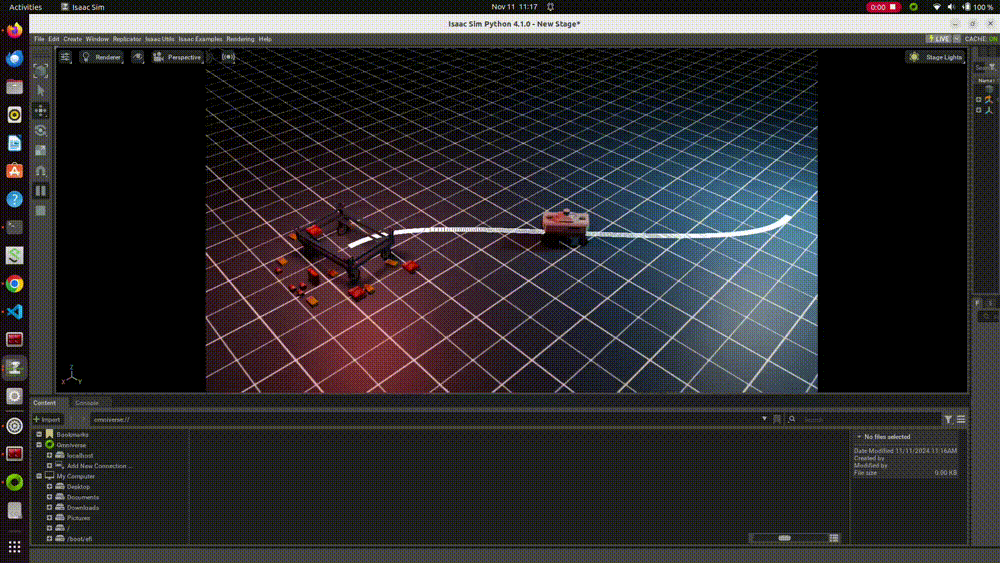Open the dropdown next to LIVE
The image size is (1000, 563).
coord(957,39)
